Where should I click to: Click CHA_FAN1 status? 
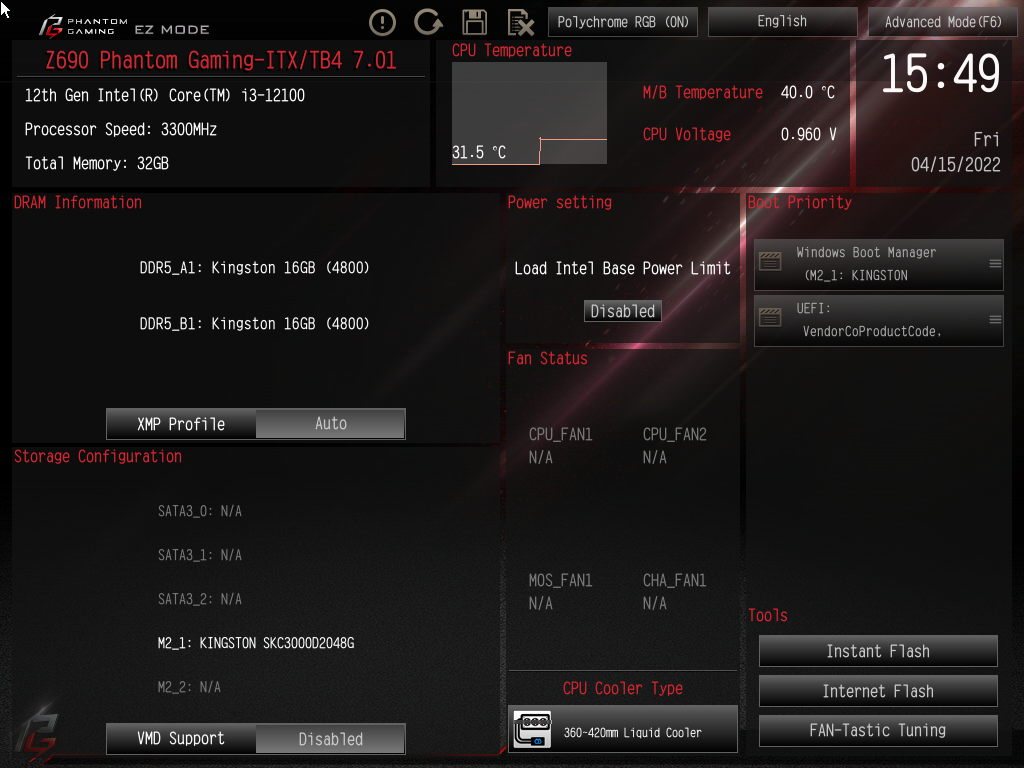tap(675, 592)
